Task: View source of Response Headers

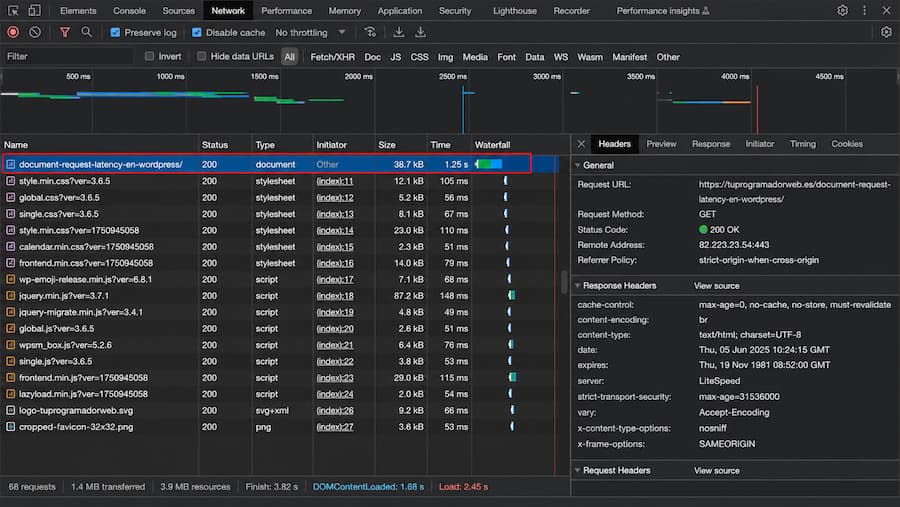Action: tap(716, 286)
